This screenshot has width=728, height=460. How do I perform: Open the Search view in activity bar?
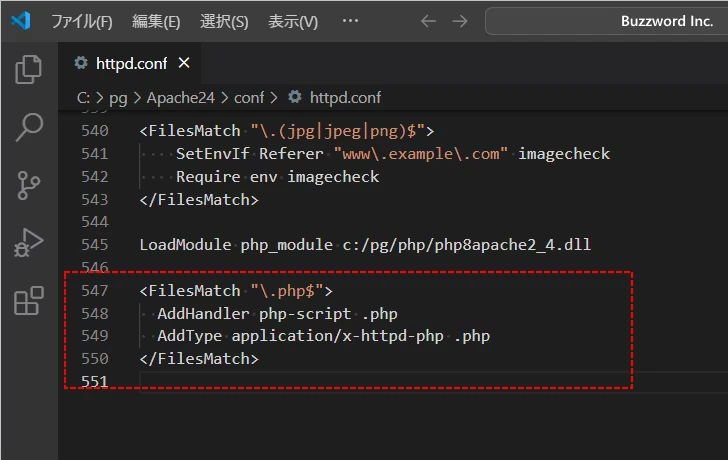29,127
